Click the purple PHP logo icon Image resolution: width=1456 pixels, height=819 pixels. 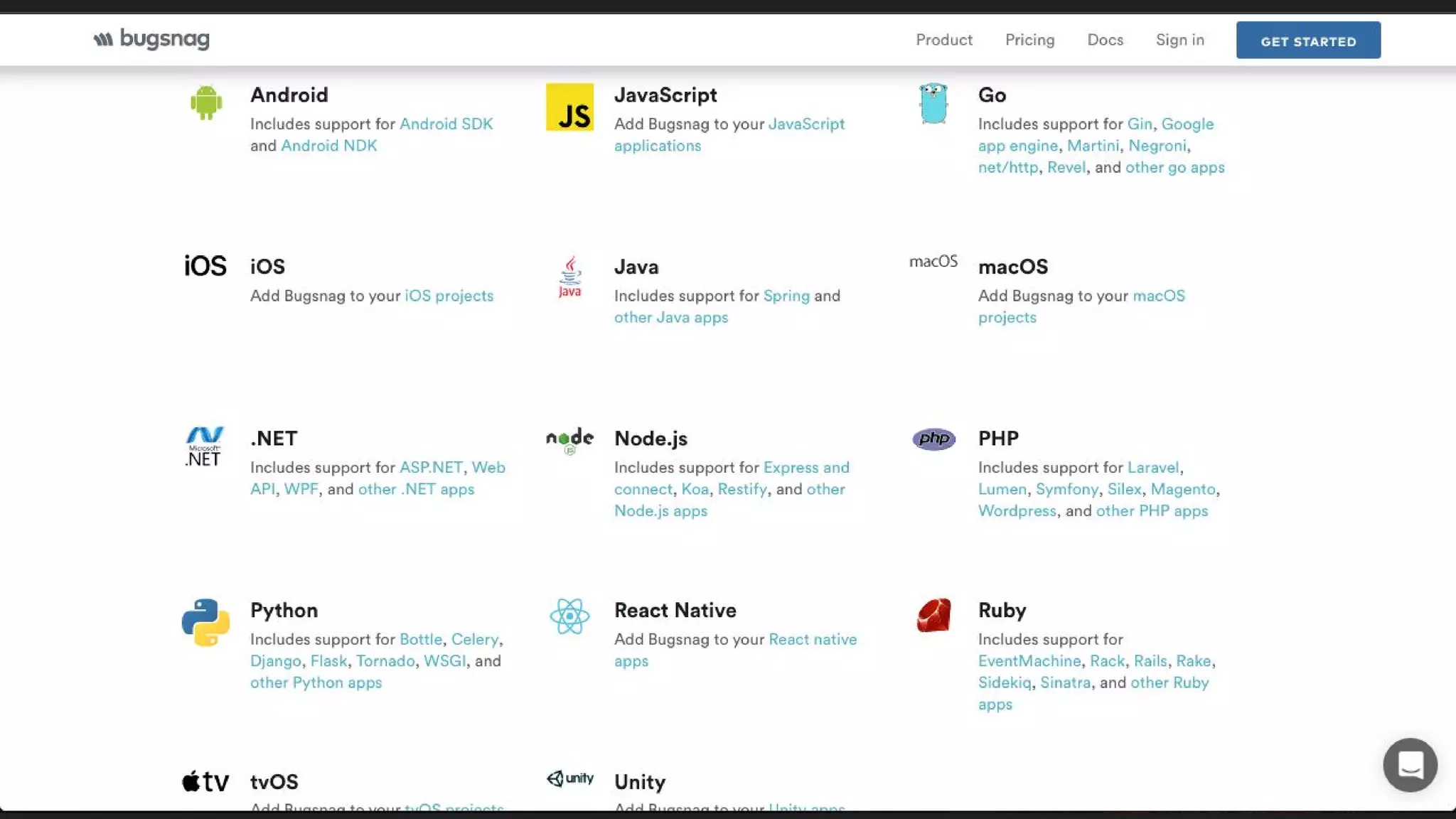933,439
